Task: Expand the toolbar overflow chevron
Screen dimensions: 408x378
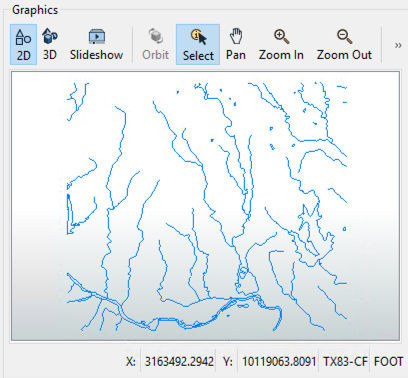Action: [398, 45]
